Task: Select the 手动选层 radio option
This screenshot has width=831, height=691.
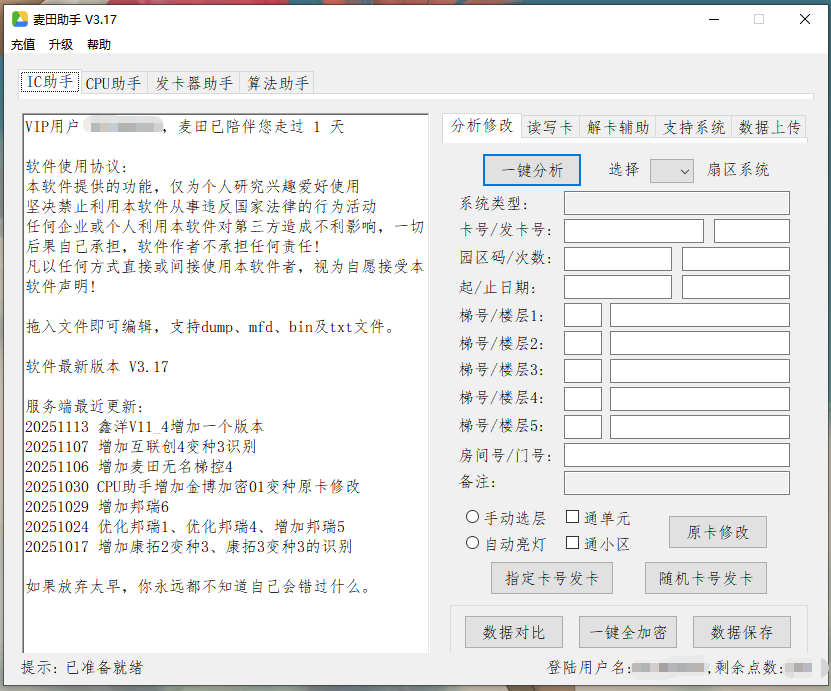Action: 471,516
